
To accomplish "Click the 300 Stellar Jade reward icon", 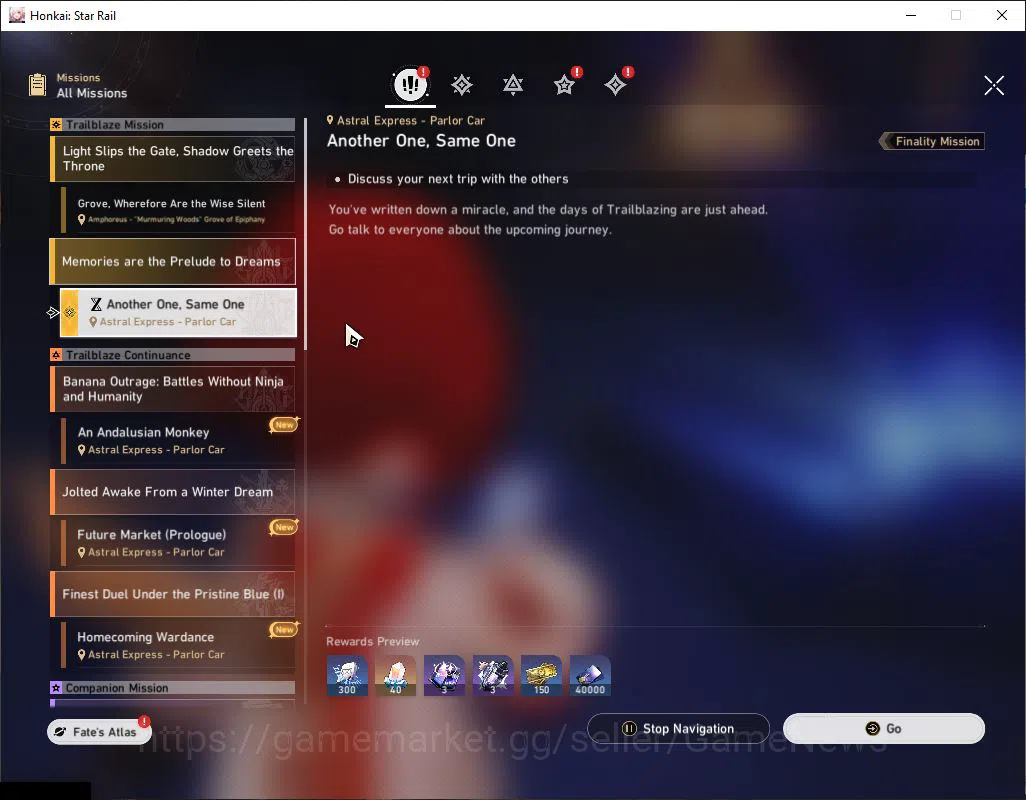I will [347, 675].
